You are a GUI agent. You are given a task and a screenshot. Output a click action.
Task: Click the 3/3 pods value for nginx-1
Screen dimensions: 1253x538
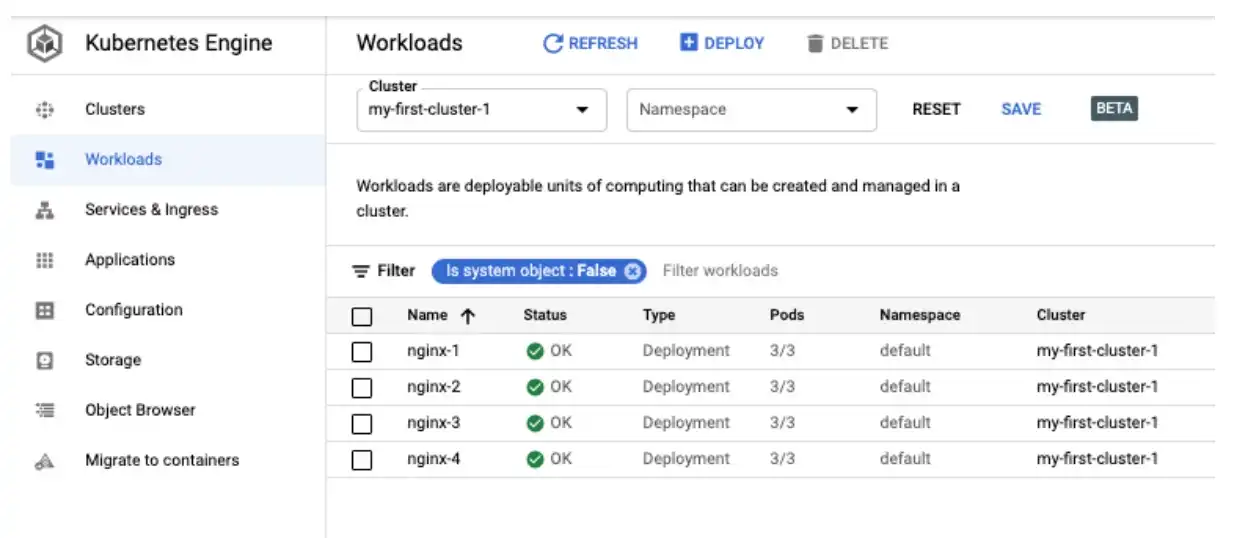[x=783, y=351]
